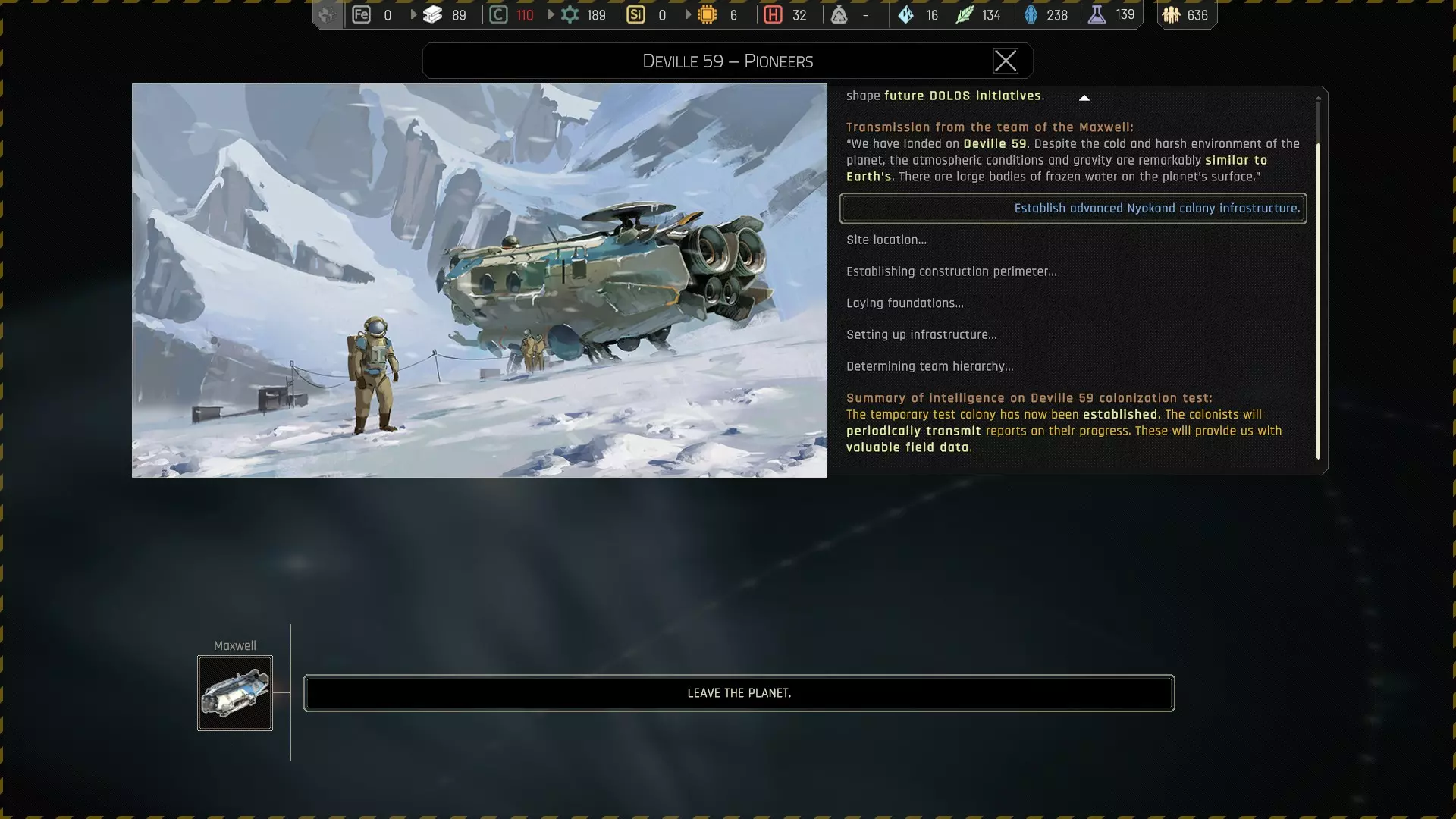Click the polymer gear resource icon

click(570, 14)
